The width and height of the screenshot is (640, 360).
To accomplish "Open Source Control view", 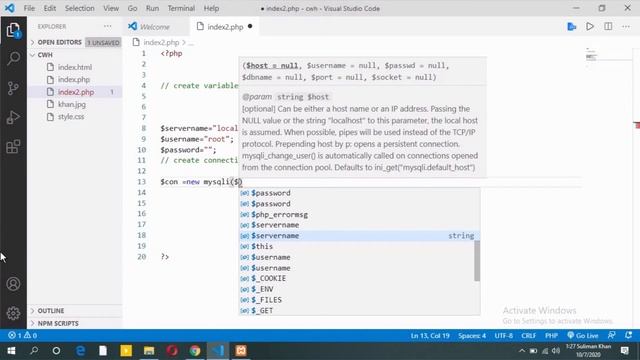I will coord(13,88).
